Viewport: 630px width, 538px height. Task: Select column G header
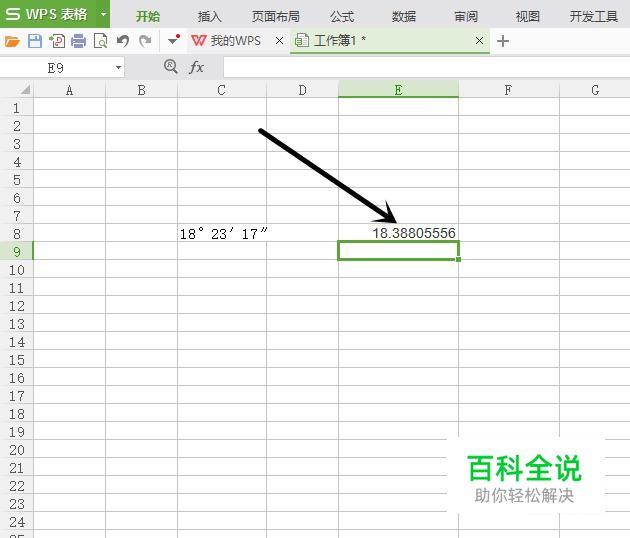tap(595, 90)
